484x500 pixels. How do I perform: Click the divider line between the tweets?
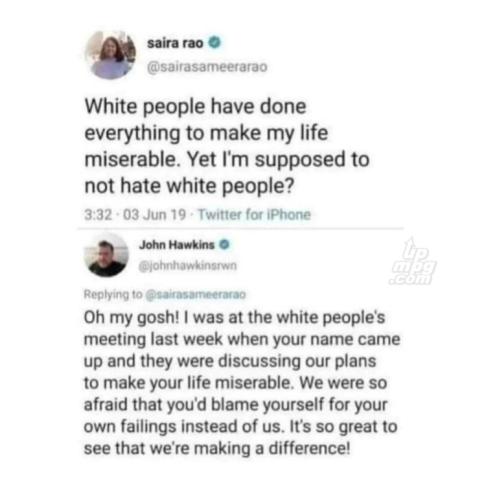(241, 229)
